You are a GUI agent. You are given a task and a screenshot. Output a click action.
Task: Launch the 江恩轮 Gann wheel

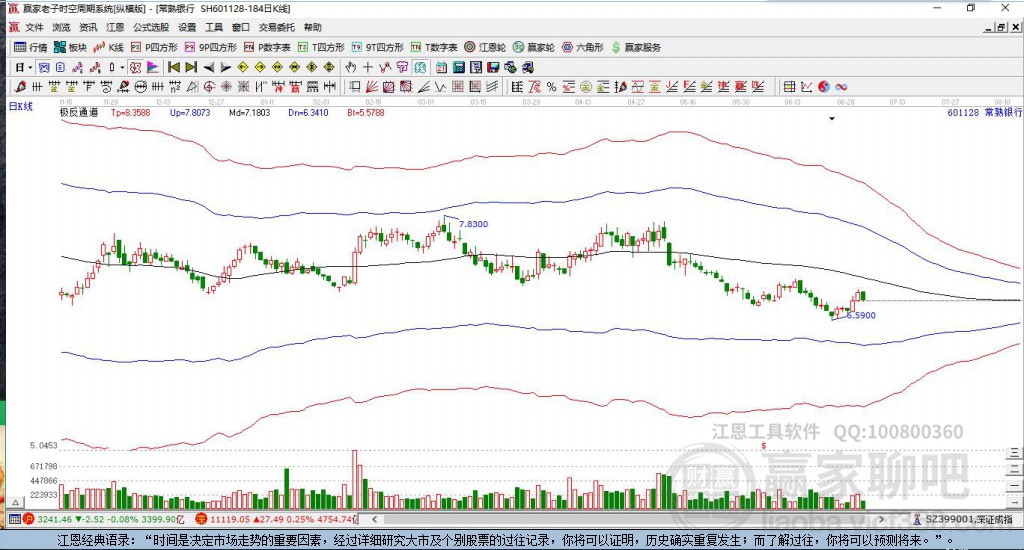point(485,47)
